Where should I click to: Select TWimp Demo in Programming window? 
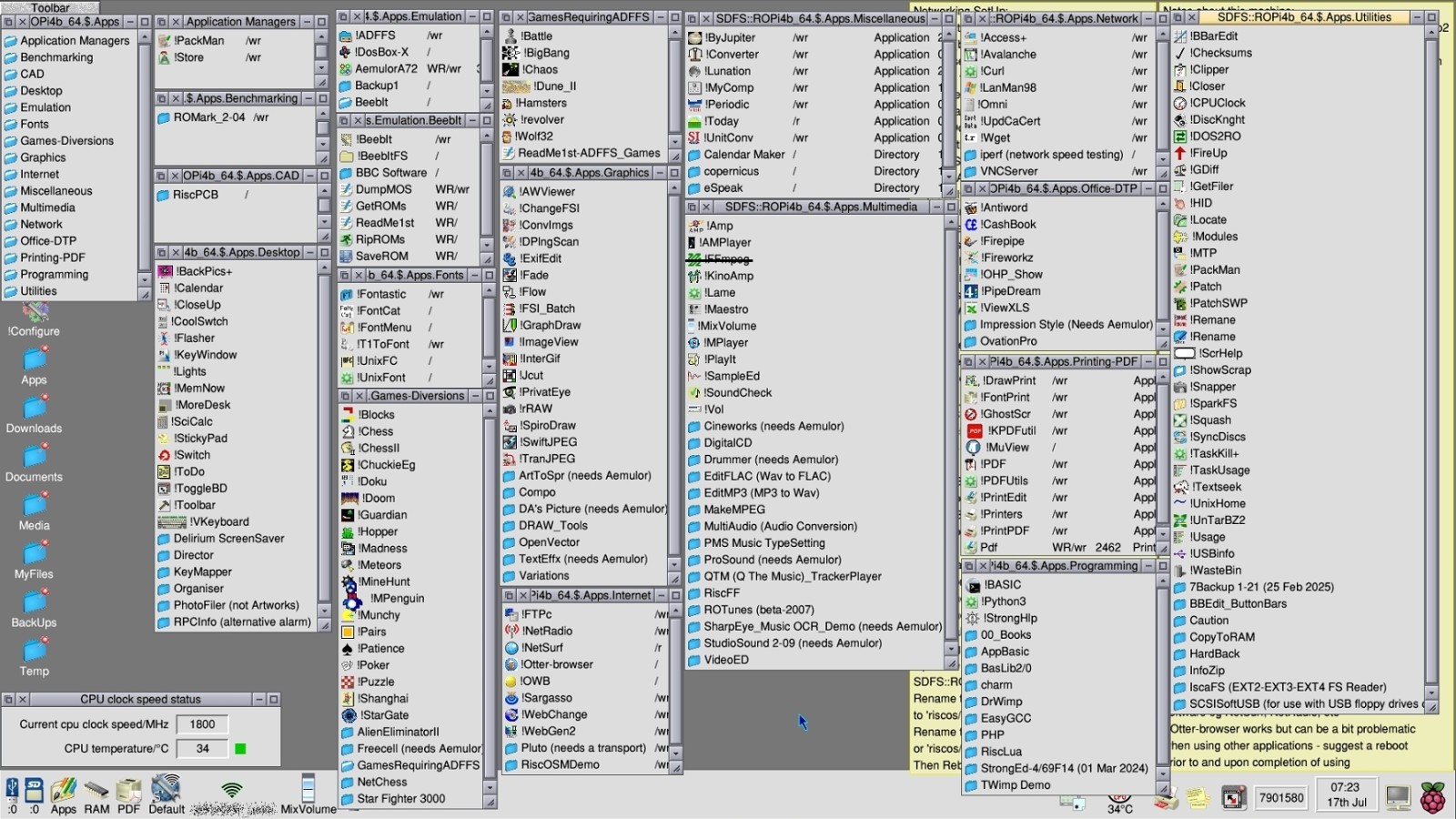(x=1007, y=785)
